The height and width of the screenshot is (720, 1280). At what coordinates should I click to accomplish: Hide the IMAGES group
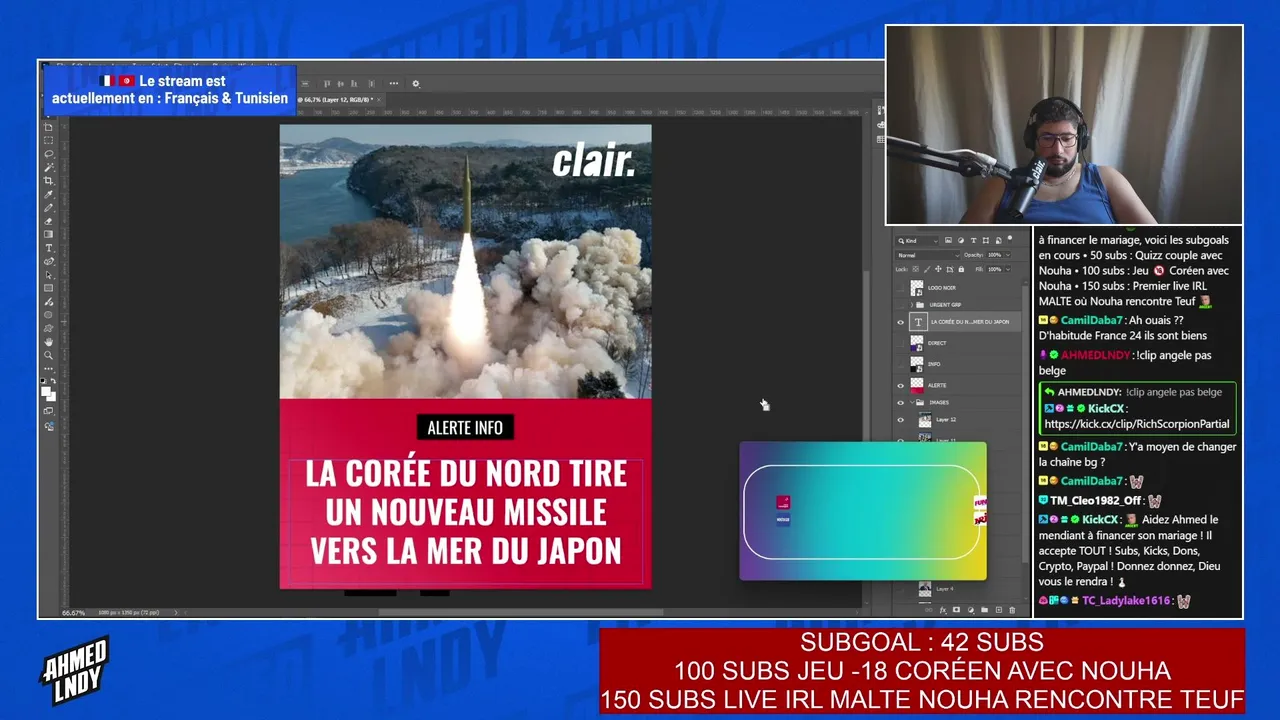coord(900,403)
